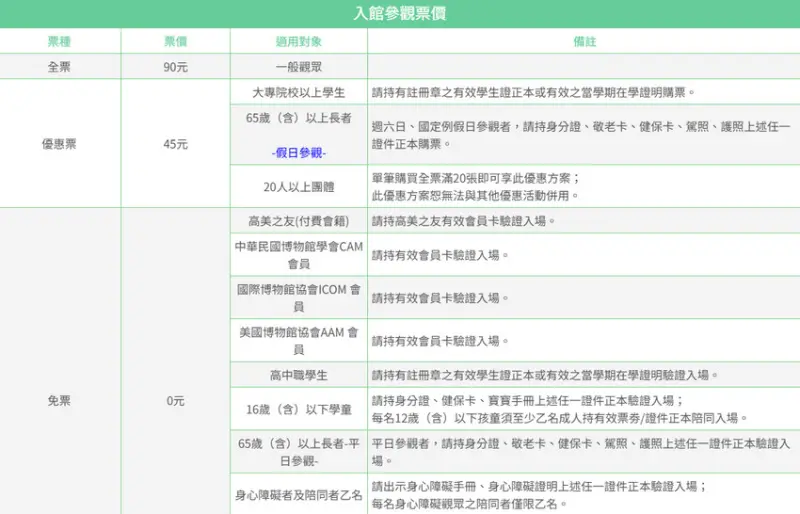Image resolution: width=800 pixels, height=514 pixels.
Task: Click the 備註 column header
Action: (583, 42)
